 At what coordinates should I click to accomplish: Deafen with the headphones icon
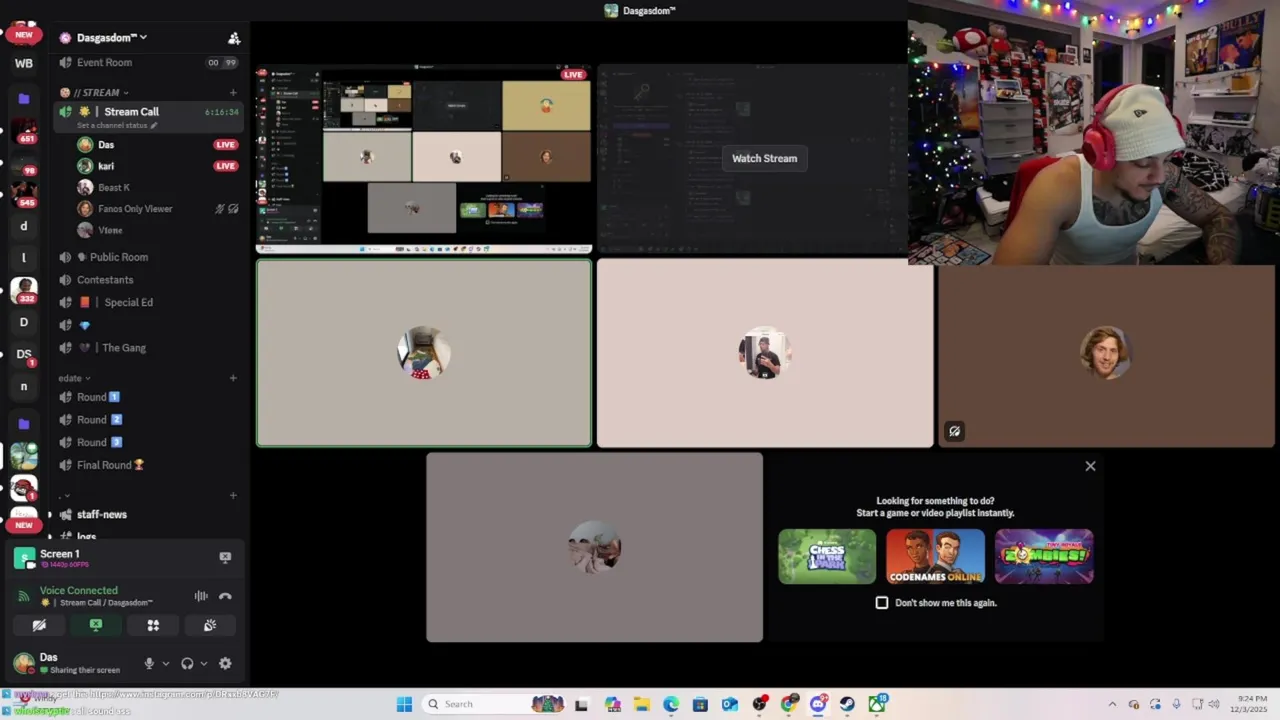pos(187,663)
